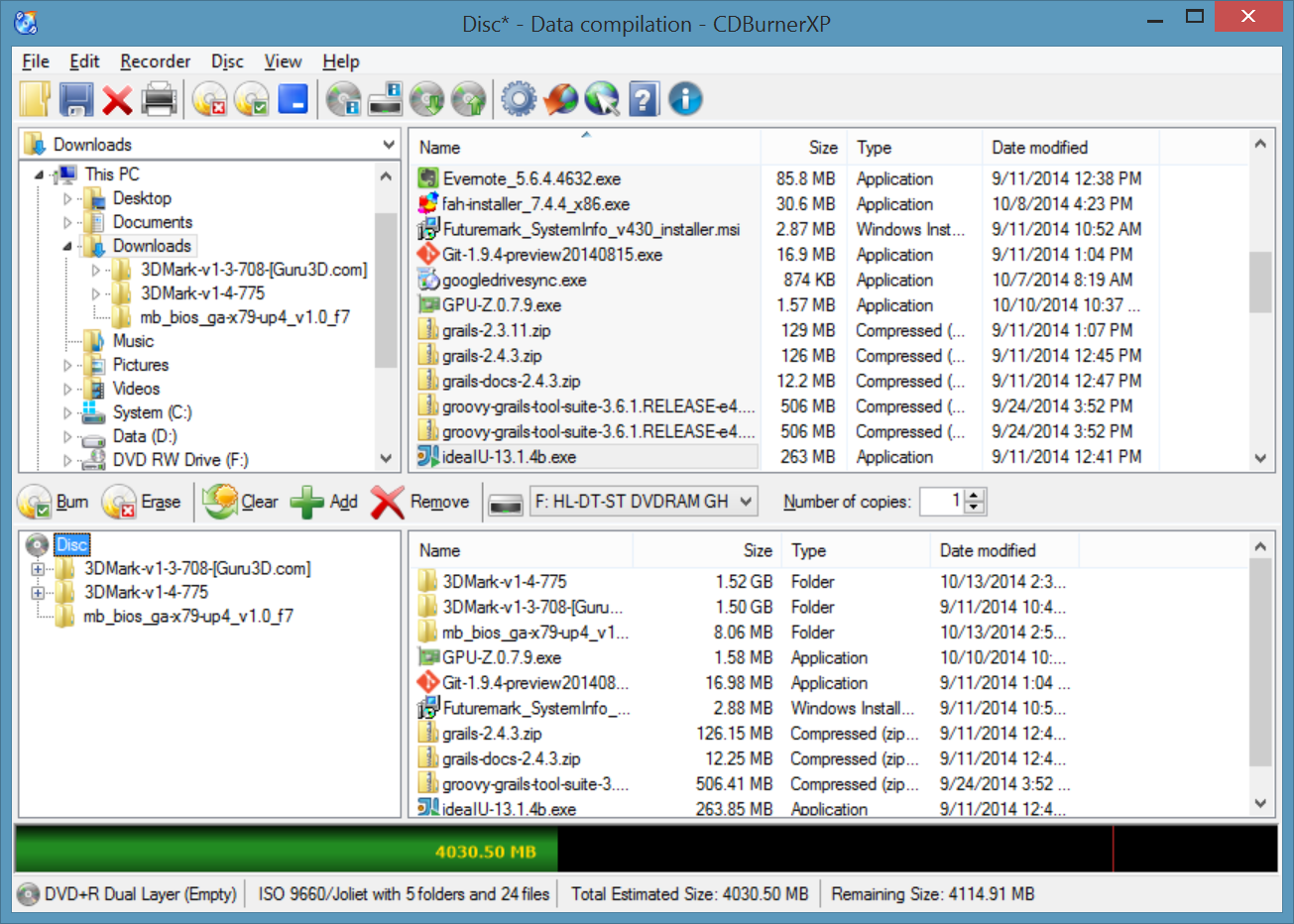Click the Remove button
The width and height of the screenshot is (1294, 924).
(x=420, y=503)
